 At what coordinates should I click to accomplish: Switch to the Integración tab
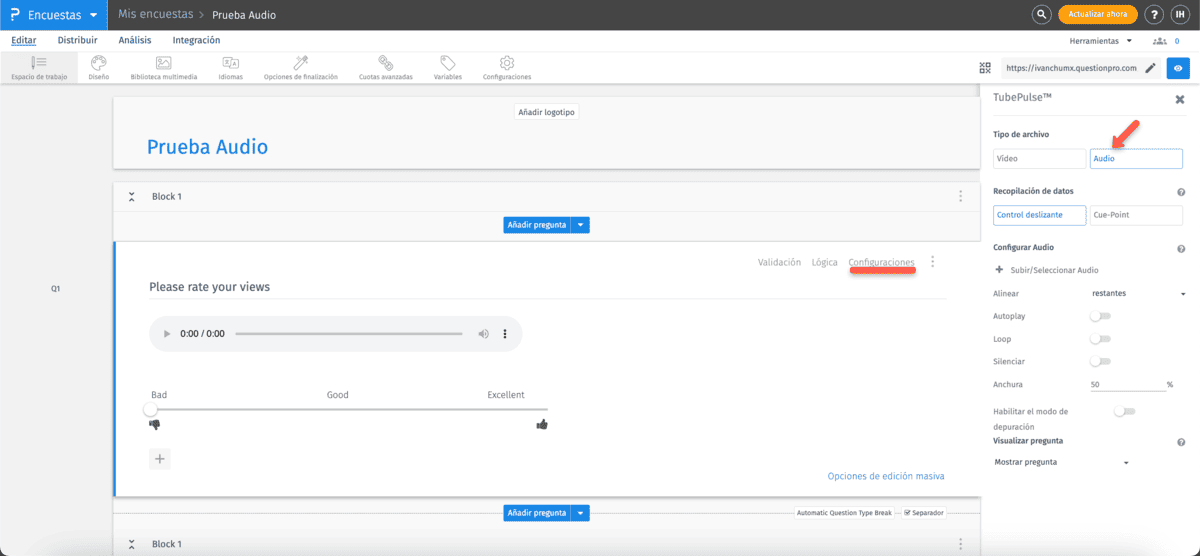pyautogui.click(x=197, y=41)
